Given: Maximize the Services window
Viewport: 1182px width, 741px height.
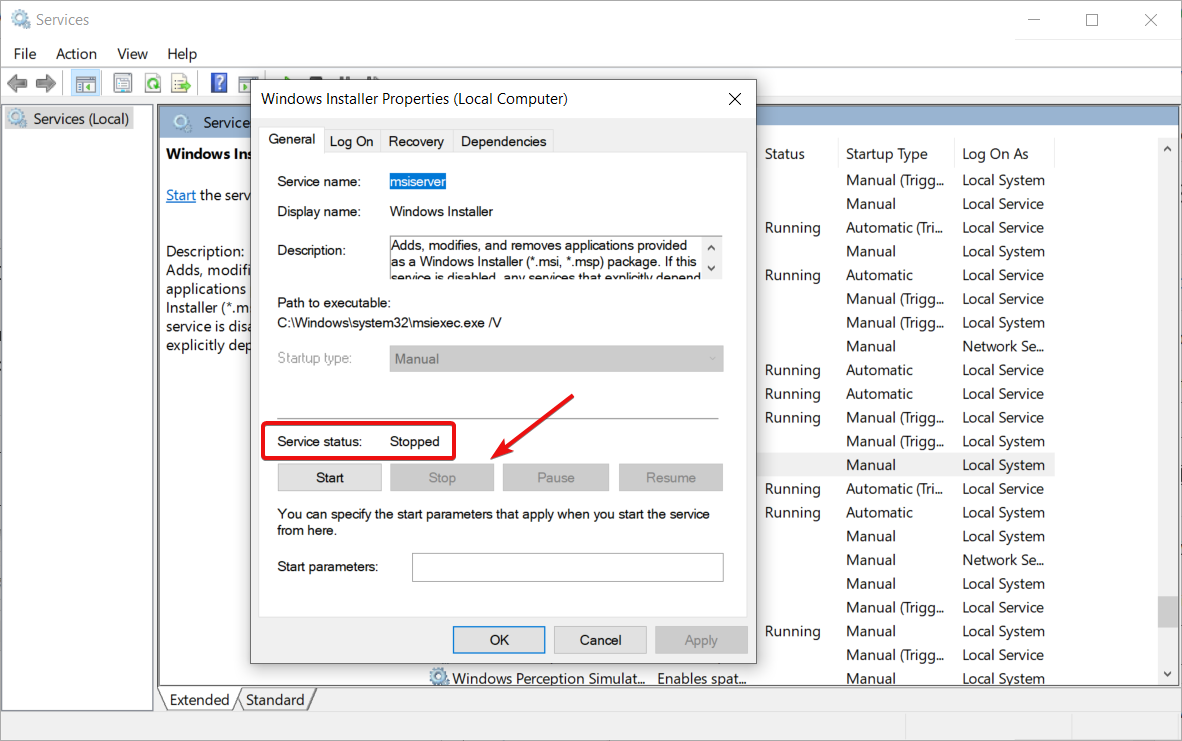Looking at the screenshot, I should [x=1092, y=20].
